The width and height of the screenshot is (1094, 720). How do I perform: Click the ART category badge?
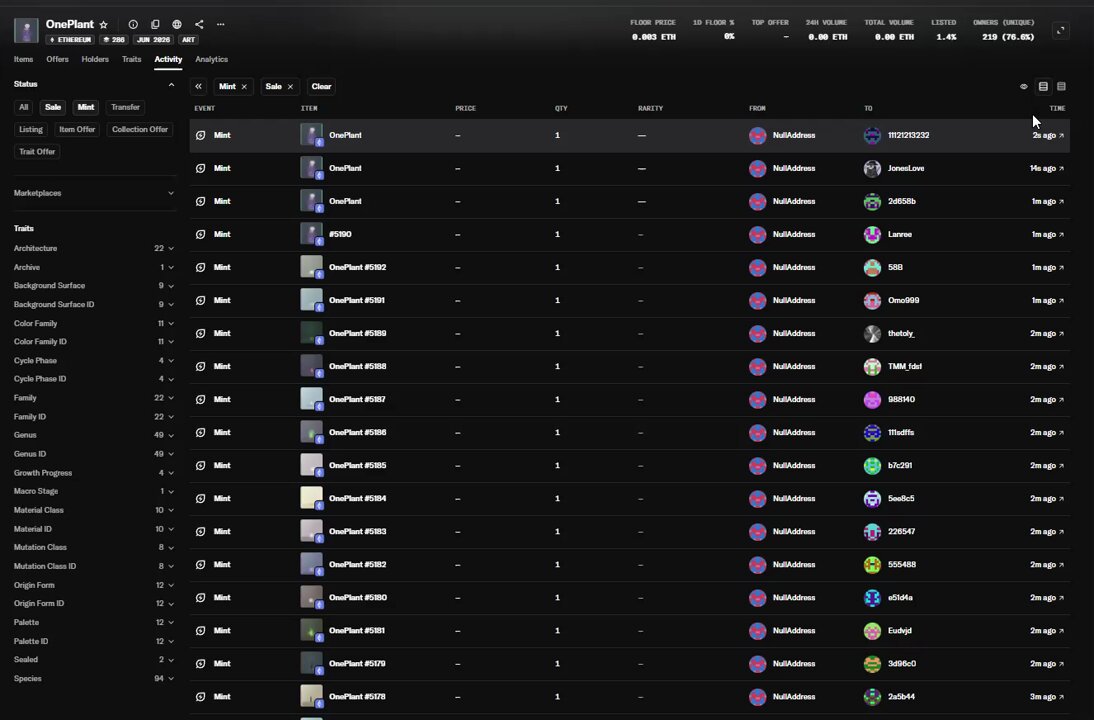tap(188, 40)
